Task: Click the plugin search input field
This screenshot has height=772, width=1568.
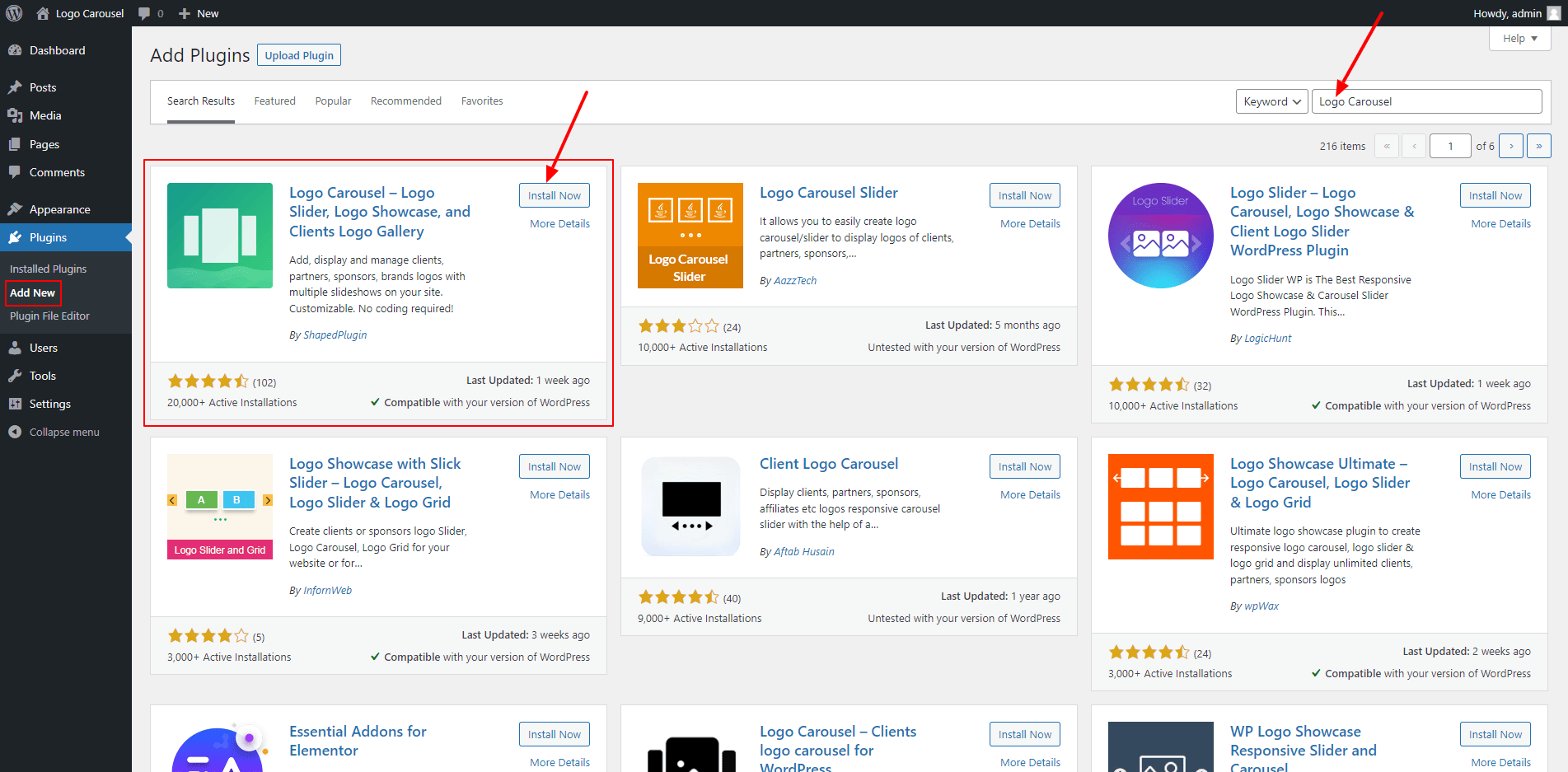Action: click(1427, 101)
